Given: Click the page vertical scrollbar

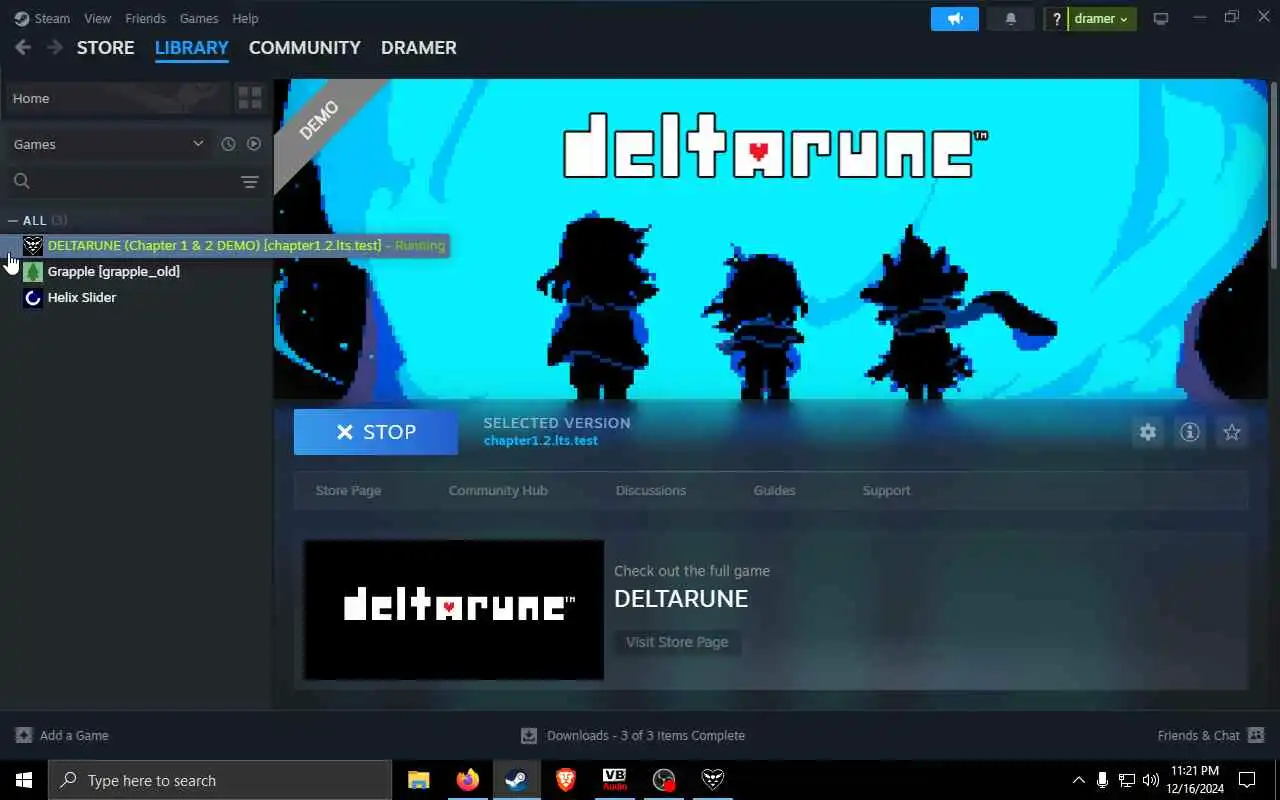Looking at the screenshot, I should [1273, 175].
